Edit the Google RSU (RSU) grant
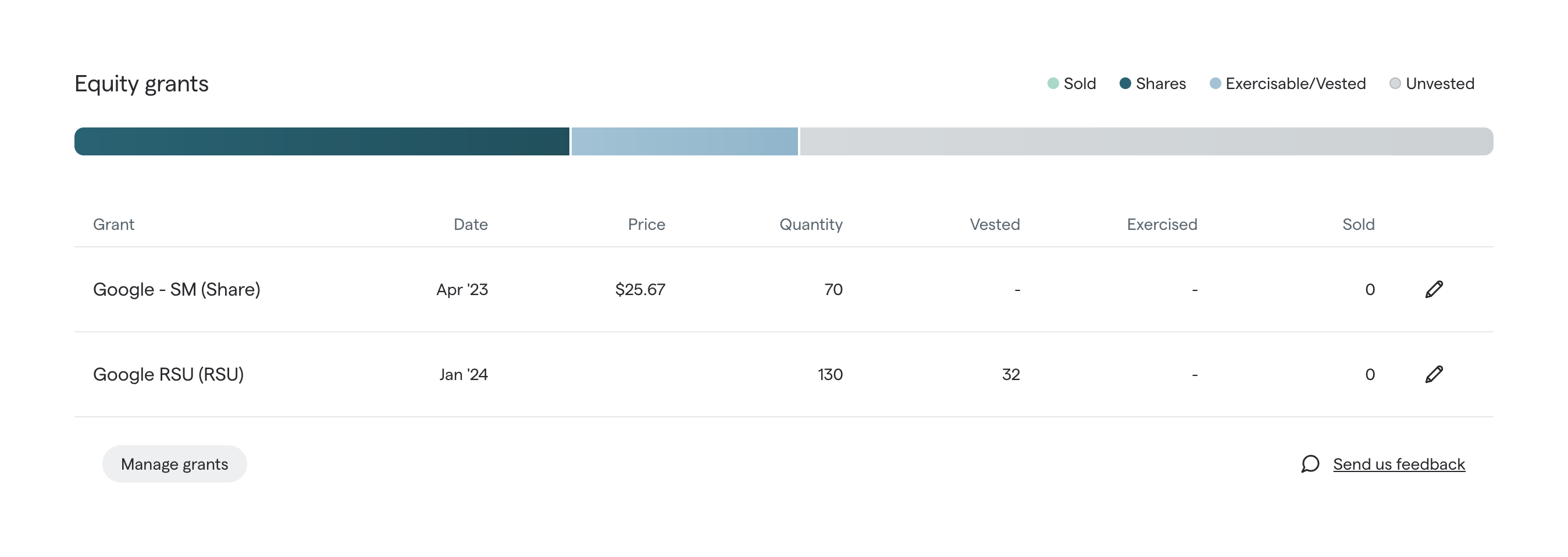Image resolution: width=1568 pixels, height=557 pixels. (x=1434, y=374)
